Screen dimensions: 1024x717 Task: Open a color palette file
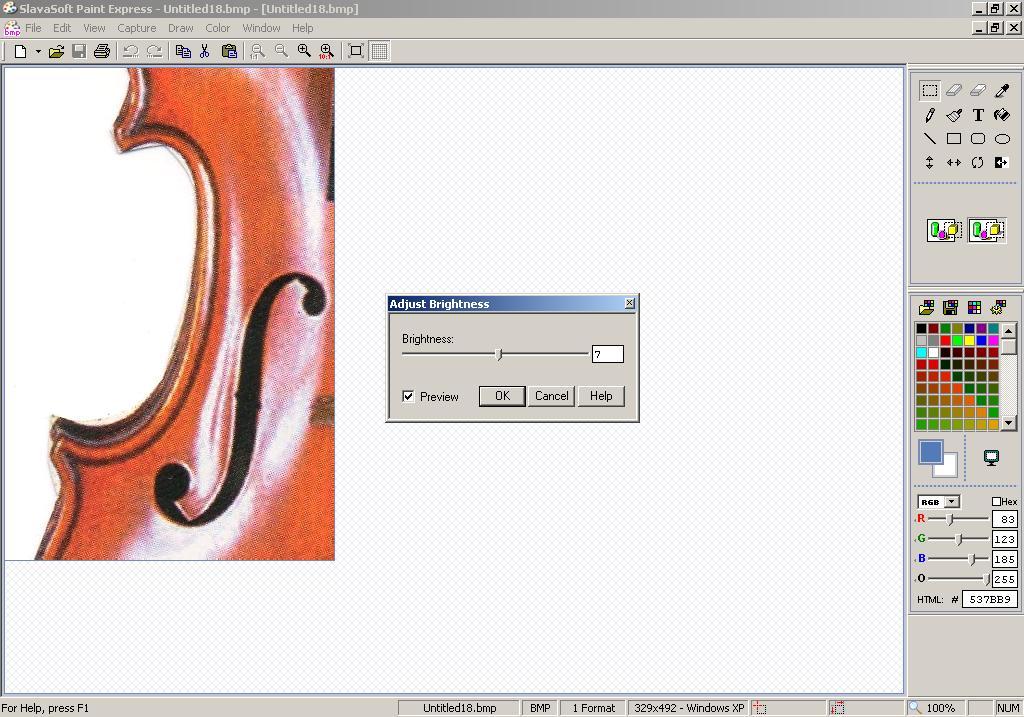click(x=925, y=308)
